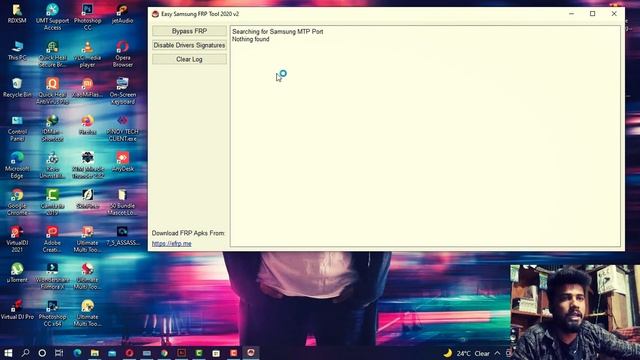Select the Quick Heal AntiVirus Pro icon
The image size is (640, 360).
click(x=52, y=91)
